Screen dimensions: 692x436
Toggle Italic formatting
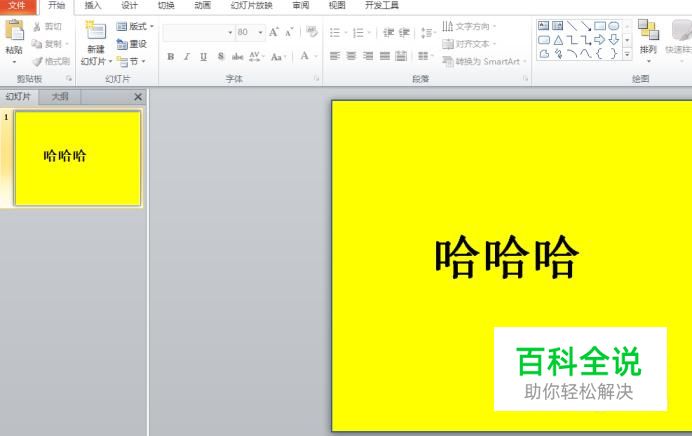187,56
